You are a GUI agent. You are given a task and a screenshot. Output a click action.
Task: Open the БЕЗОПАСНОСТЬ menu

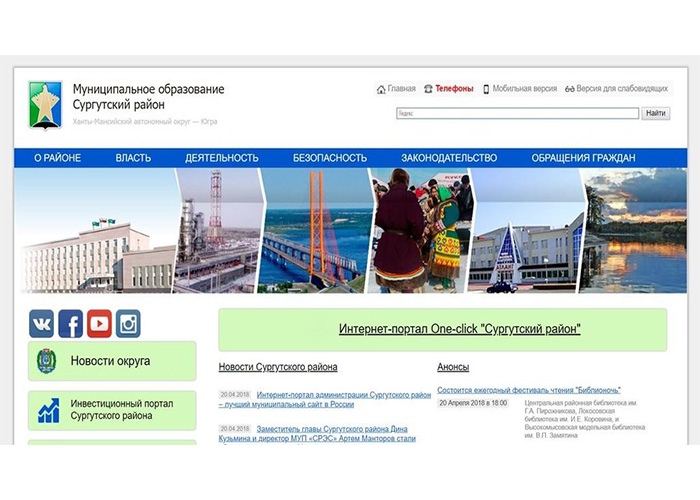tap(330, 158)
